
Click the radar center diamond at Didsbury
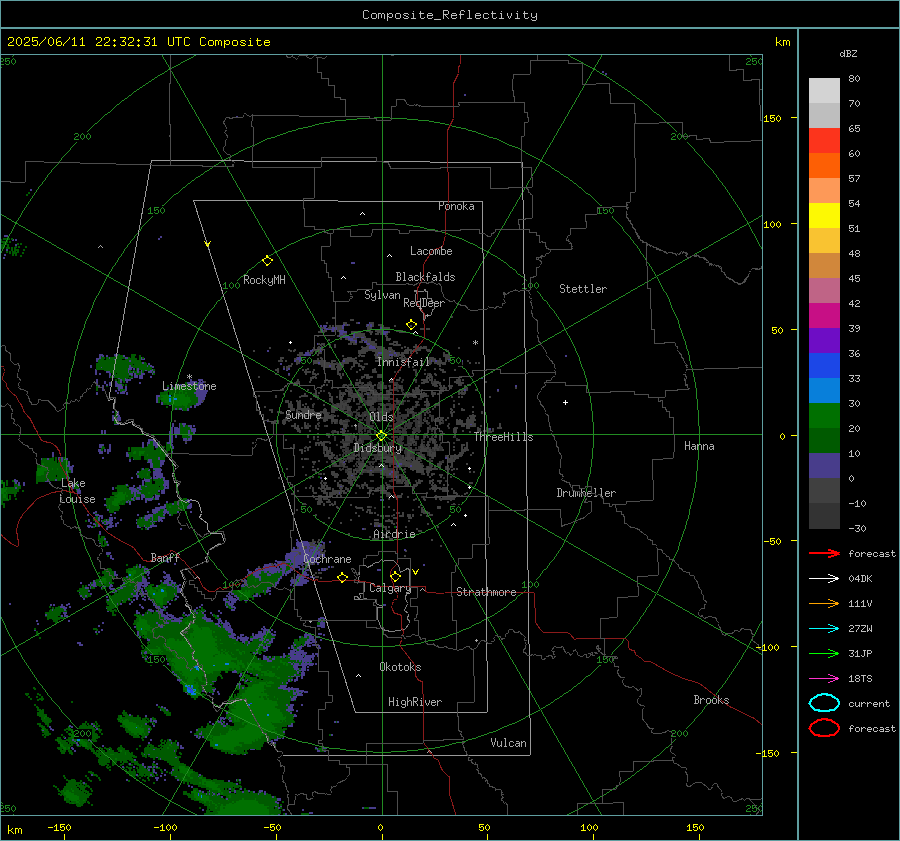pos(381,436)
